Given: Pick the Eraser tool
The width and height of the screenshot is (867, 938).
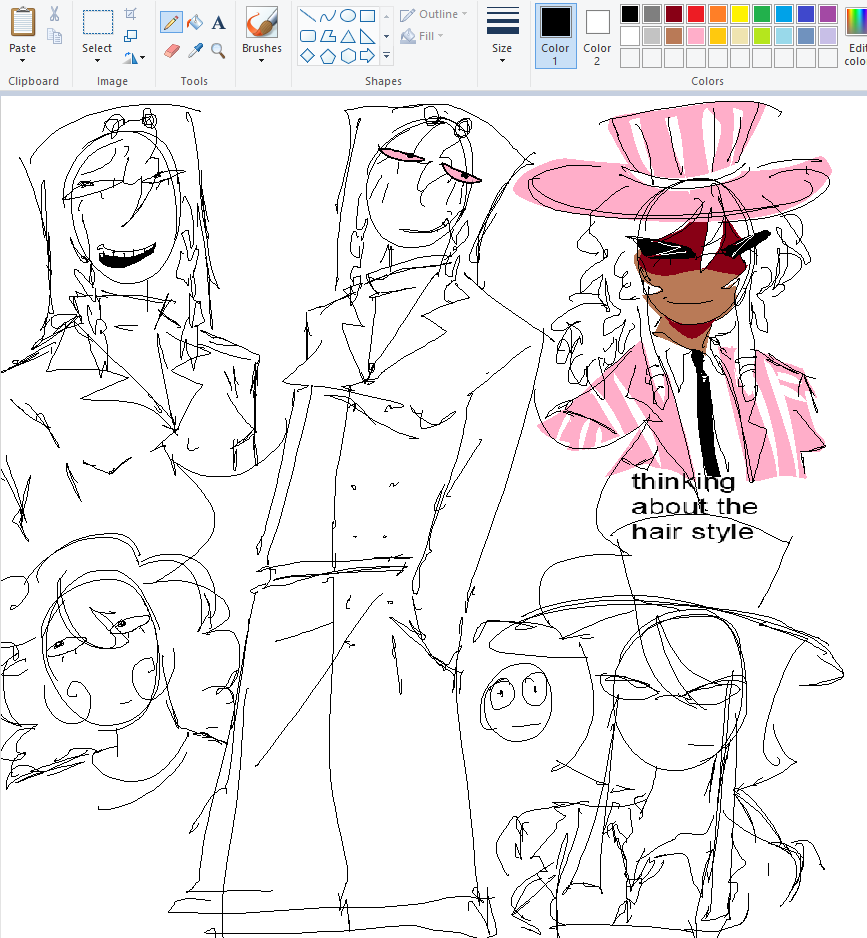Looking at the screenshot, I should [x=171, y=51].
